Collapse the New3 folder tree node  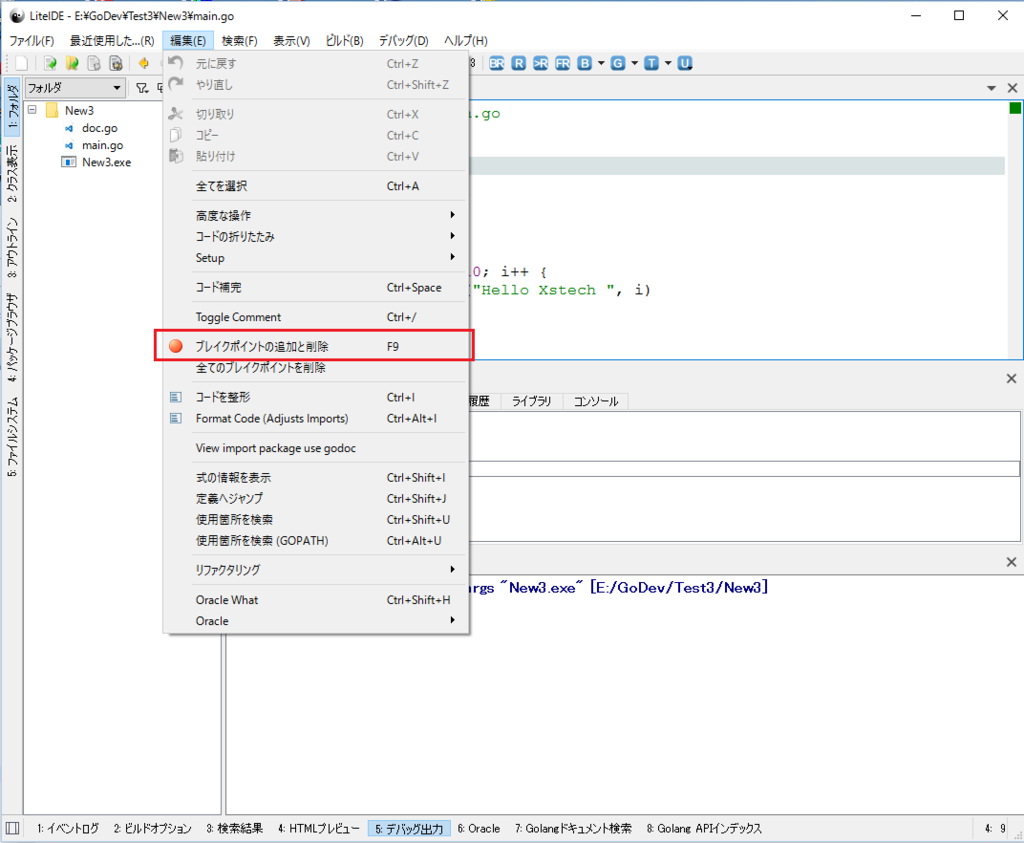(x=32, y=110)
